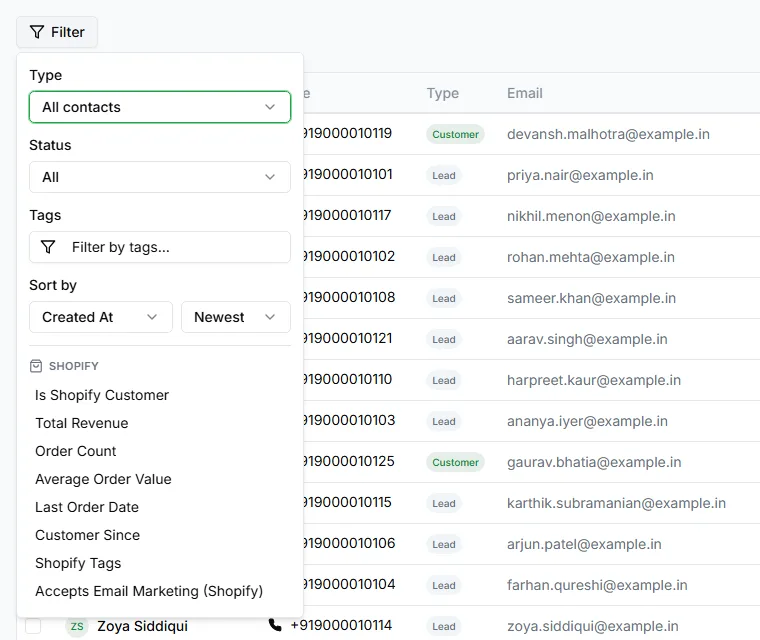Image resolution: width=760 pixels, height=640 pixels.
Task: Click the Lead badge for priya.nair
Action: [x=443, y=176]
